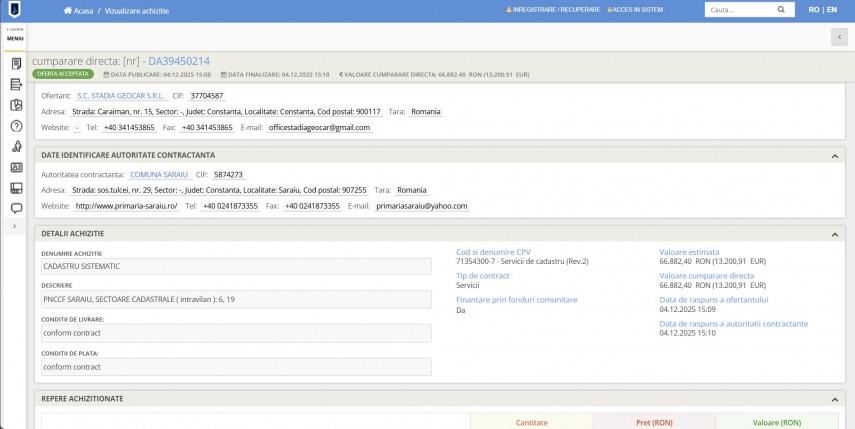Click the document icon in left sidebar
The width and height of the screenshot is (855, 429).
[x=16, y=64]
